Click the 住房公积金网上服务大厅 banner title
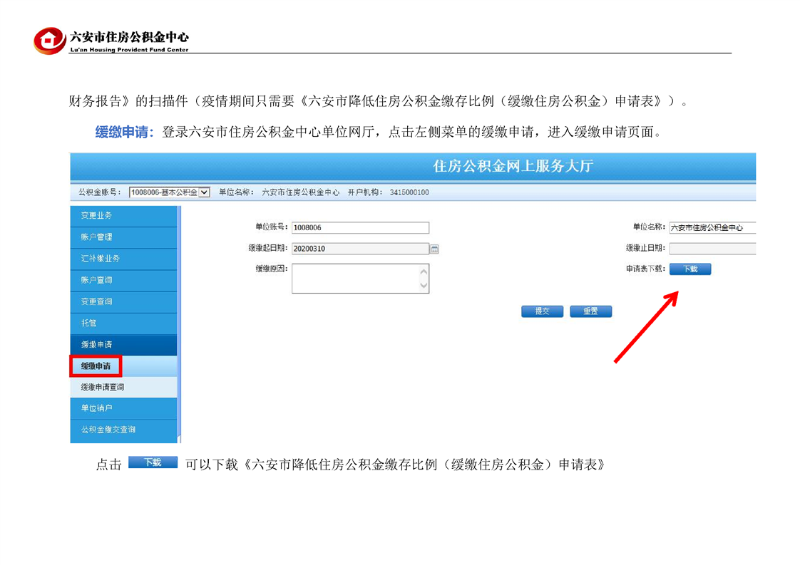Screen dimensions: 800x565 [513, 166]
